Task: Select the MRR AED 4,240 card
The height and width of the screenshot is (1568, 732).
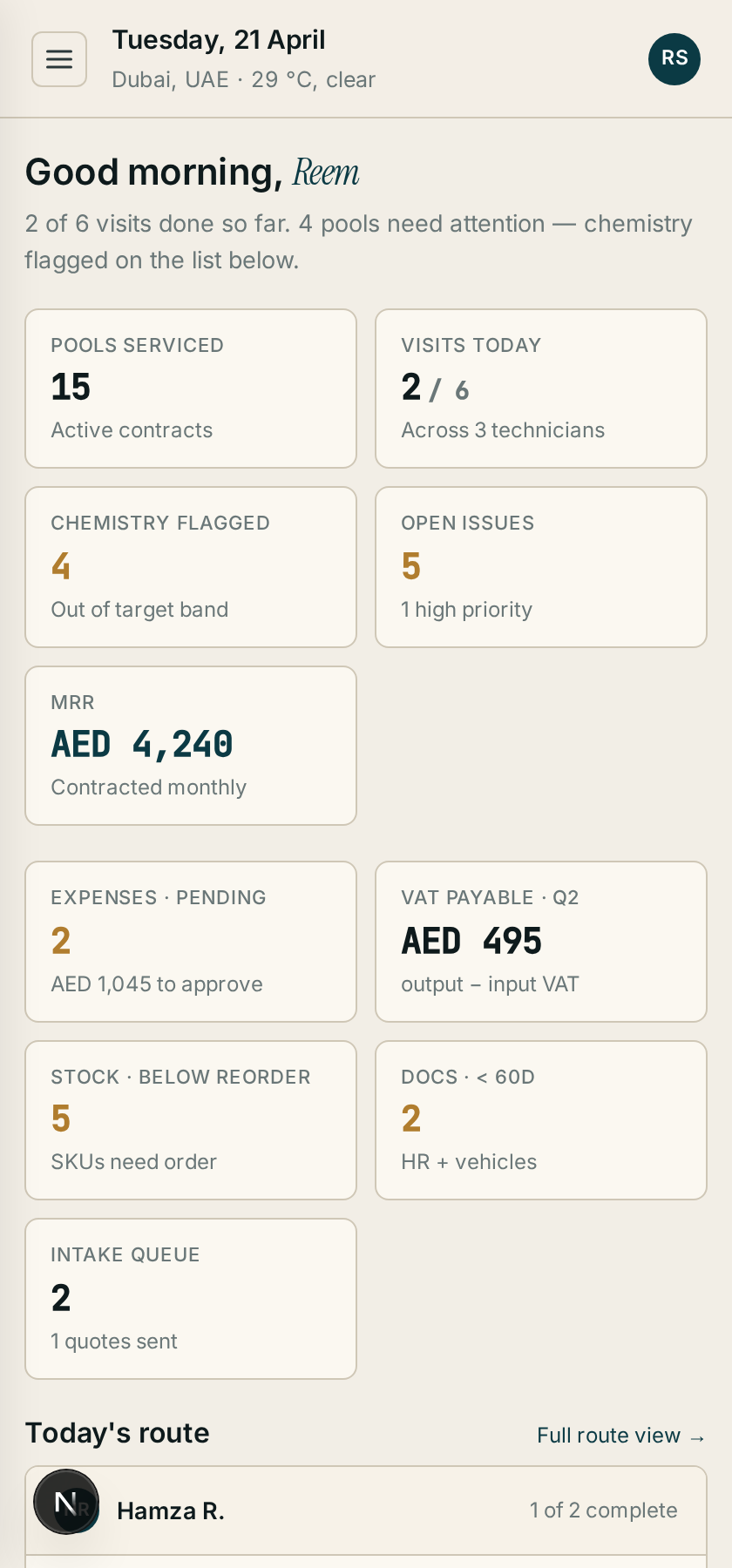Action: (x=191, y=746)
